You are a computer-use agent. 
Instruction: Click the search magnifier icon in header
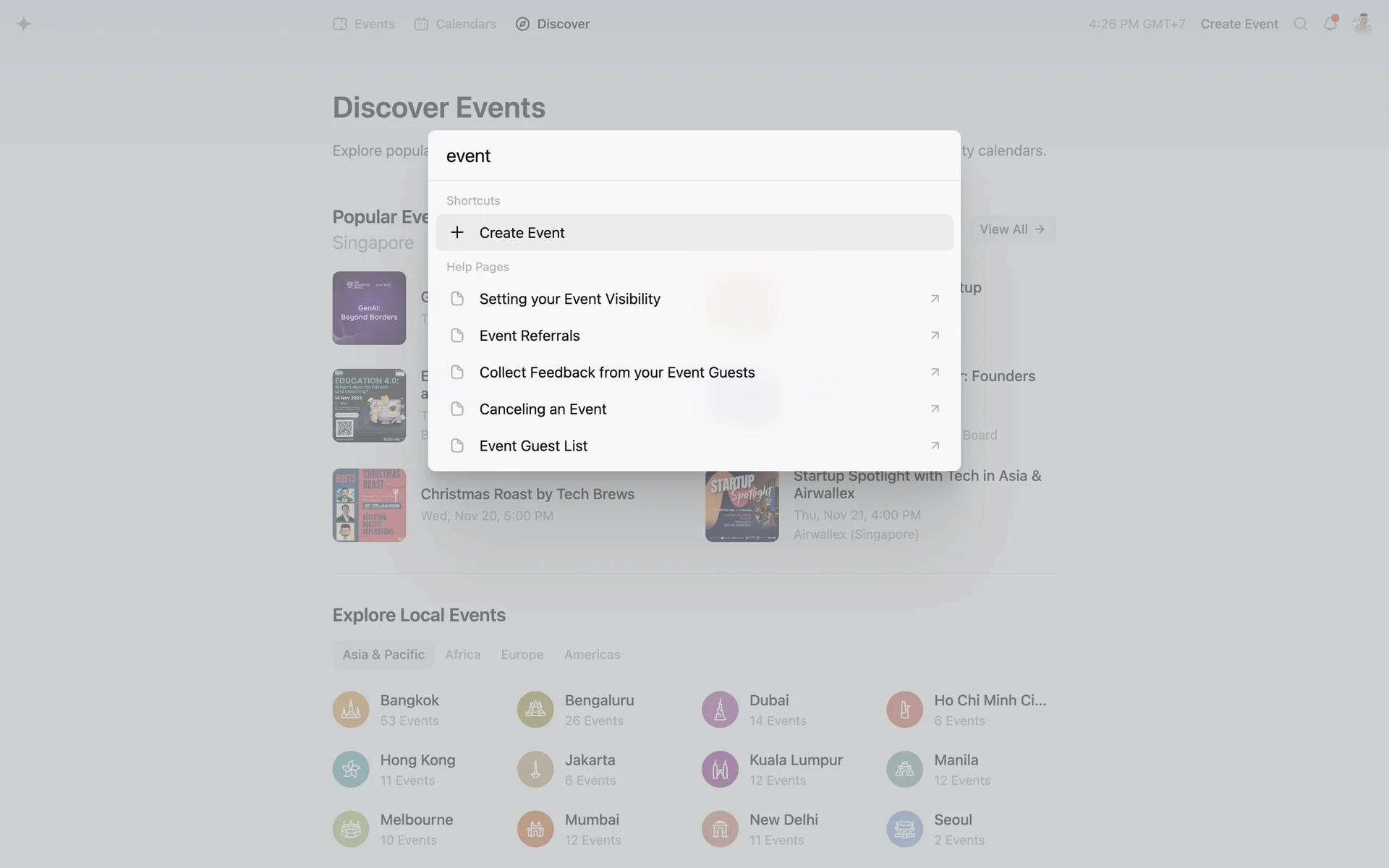pos(1300,24)
